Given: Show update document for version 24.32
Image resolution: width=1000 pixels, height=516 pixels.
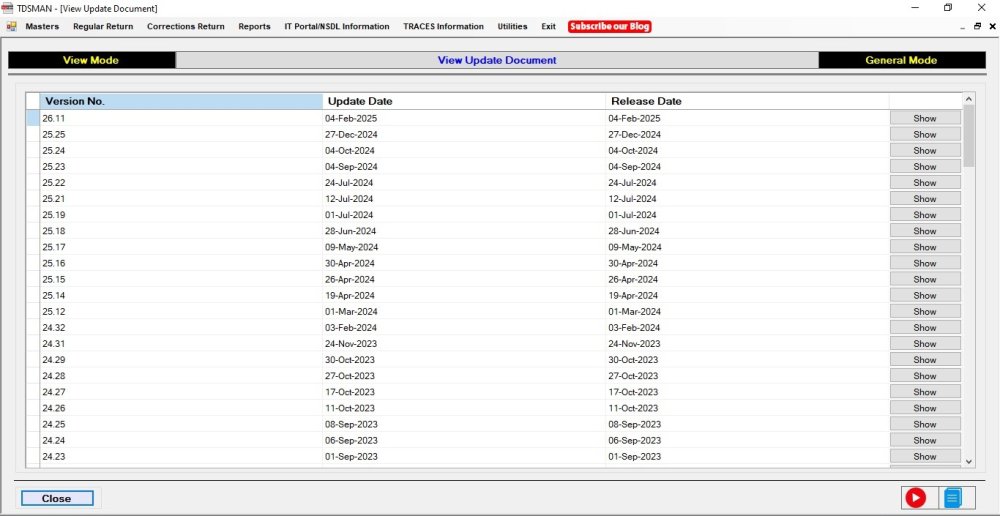Looking at the screenshot, I should 925,327.
